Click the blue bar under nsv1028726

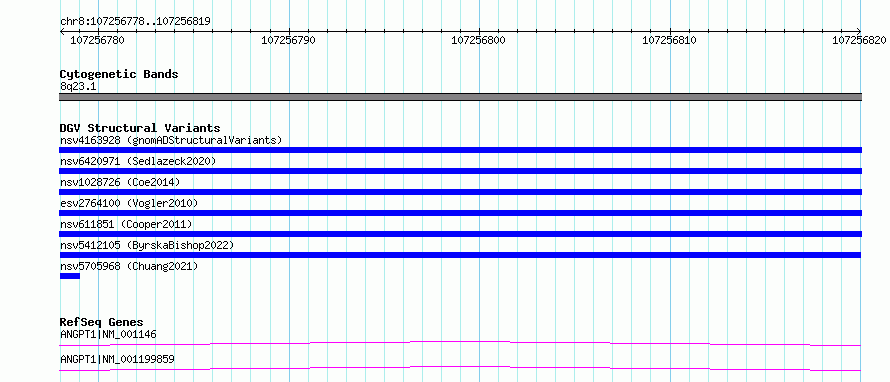460,192
